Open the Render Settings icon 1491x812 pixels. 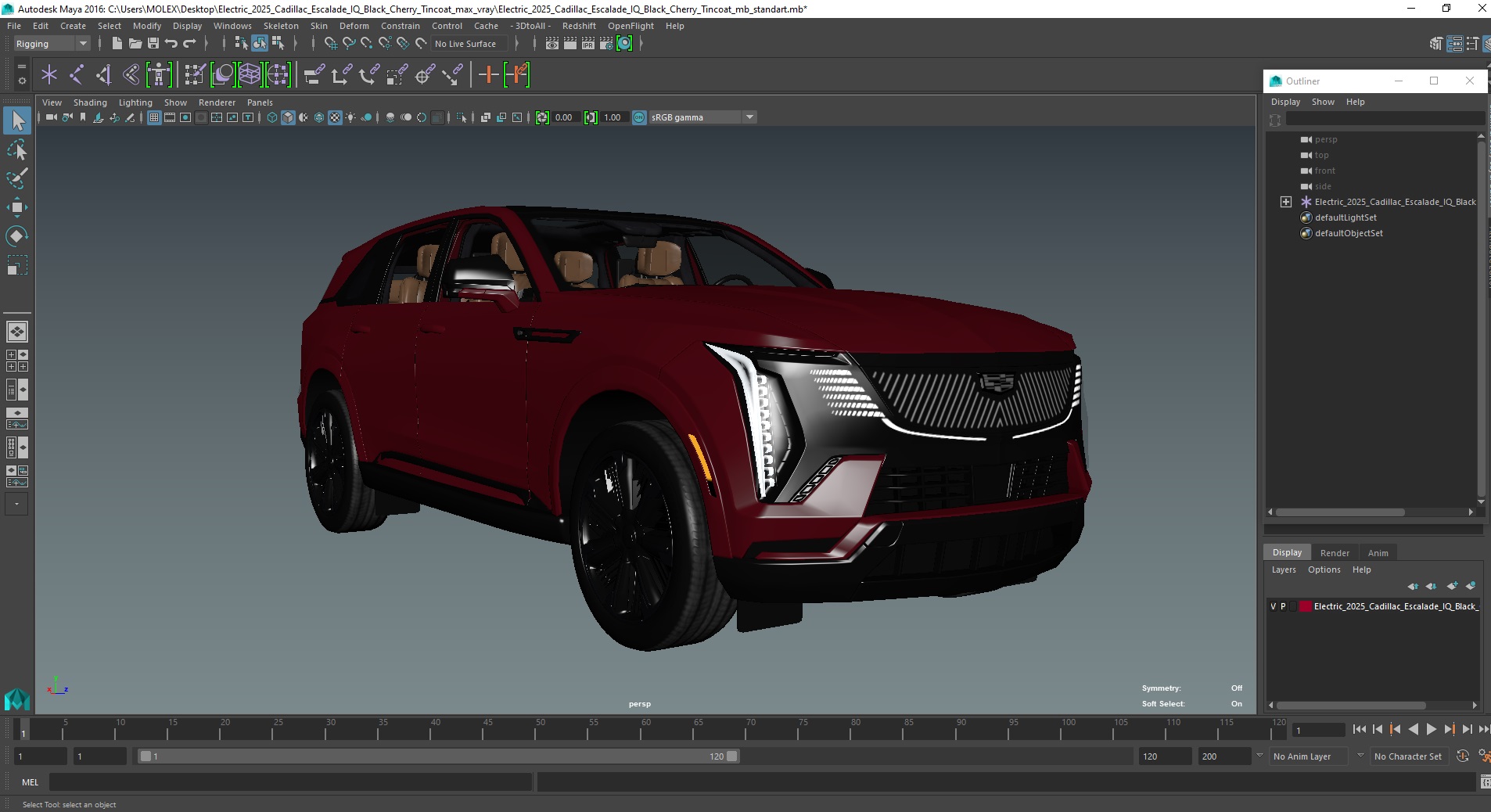click(x=606, y=44)
